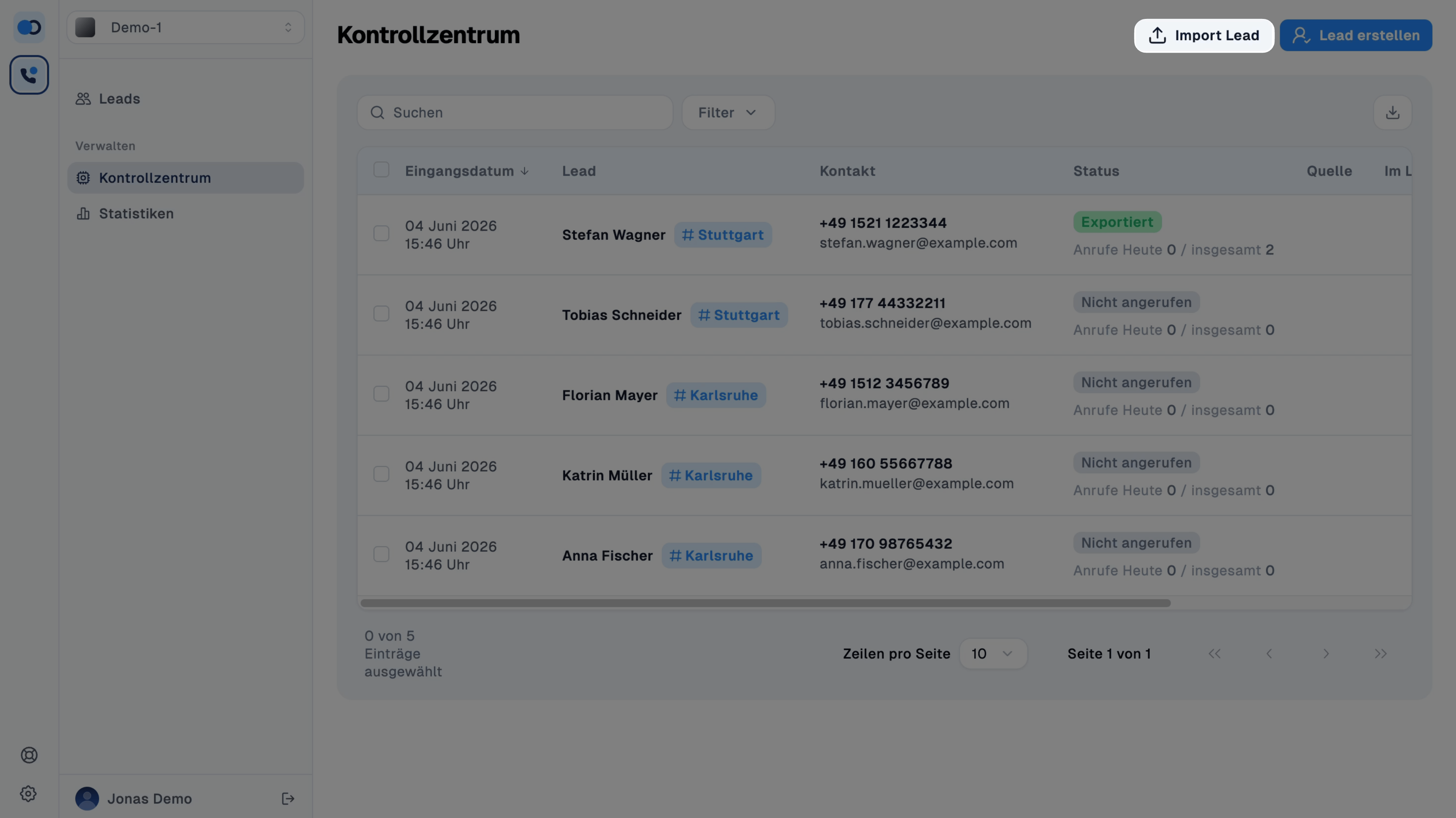1456x818 pixels.
Task: Click Stuttgart tag on Tobias Schneider row
Action: pos(739,315)
